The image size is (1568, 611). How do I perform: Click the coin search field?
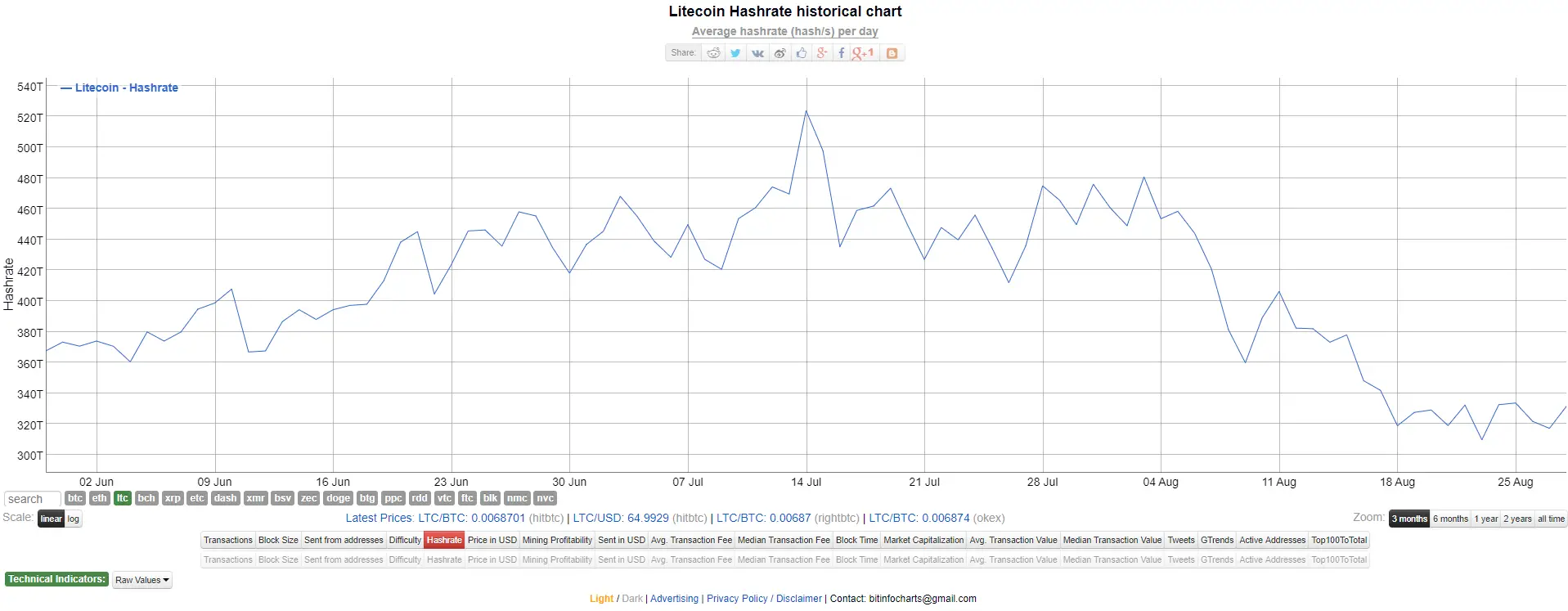tap(33, 499)
